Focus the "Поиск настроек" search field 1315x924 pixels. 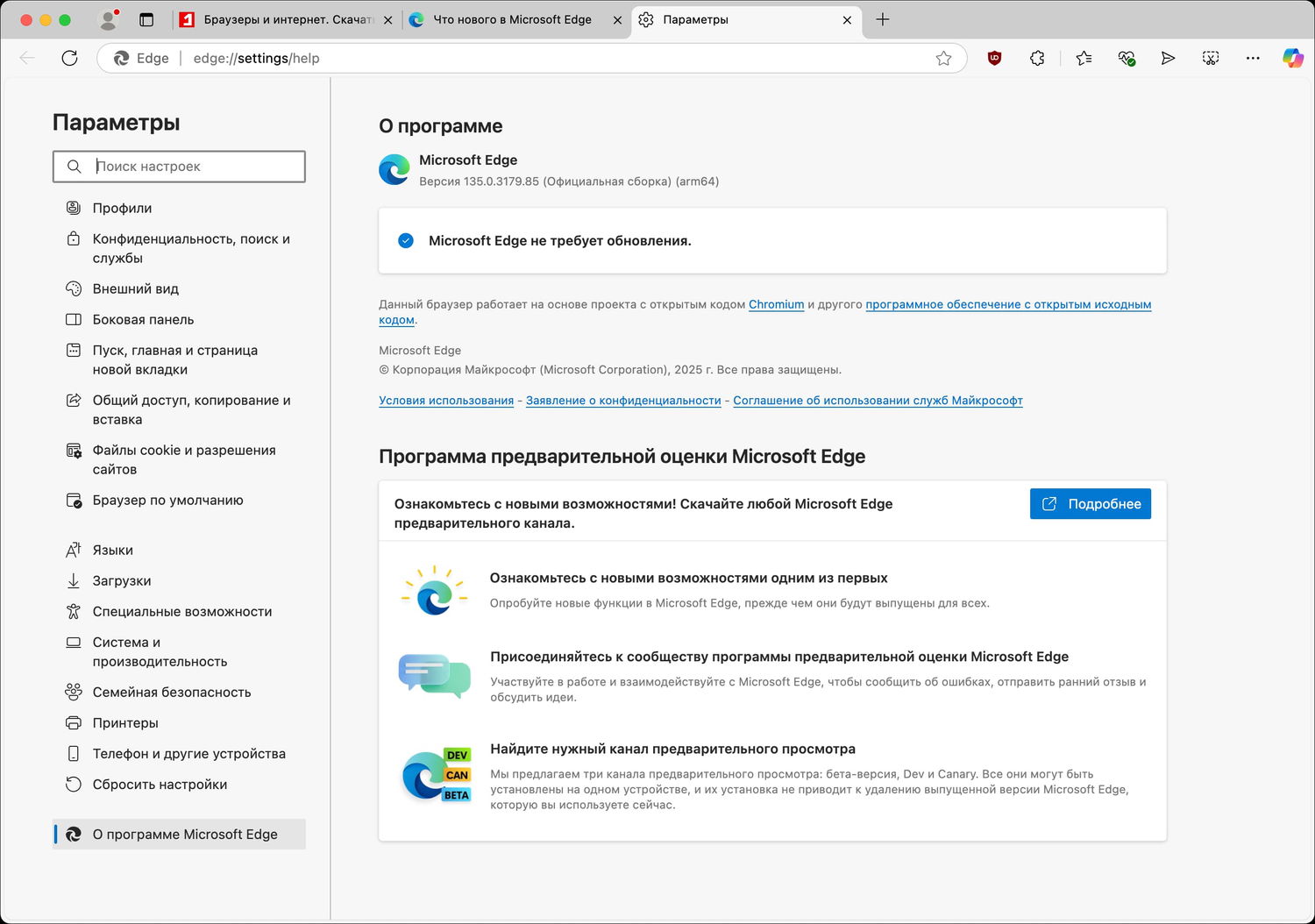click(x=179, y=167)
